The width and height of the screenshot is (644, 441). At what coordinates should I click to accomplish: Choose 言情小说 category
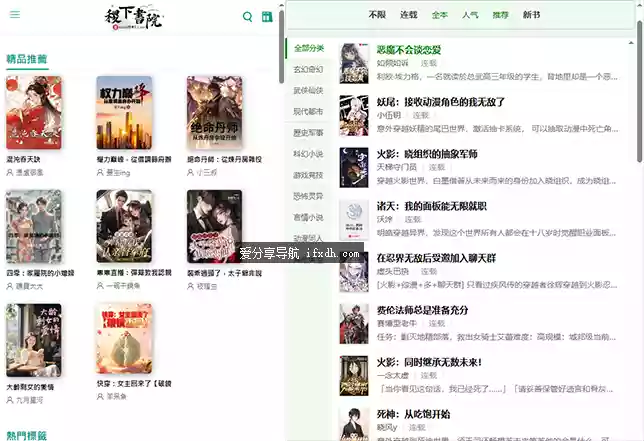(x=308, y=217)
